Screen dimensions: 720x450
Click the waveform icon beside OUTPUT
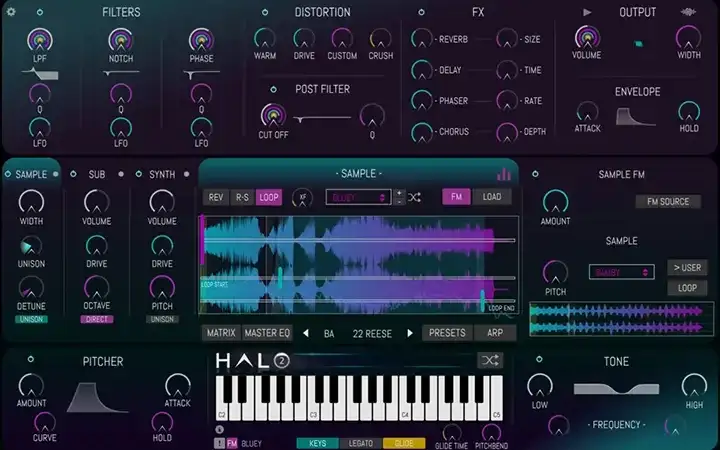tap(688, 12)
